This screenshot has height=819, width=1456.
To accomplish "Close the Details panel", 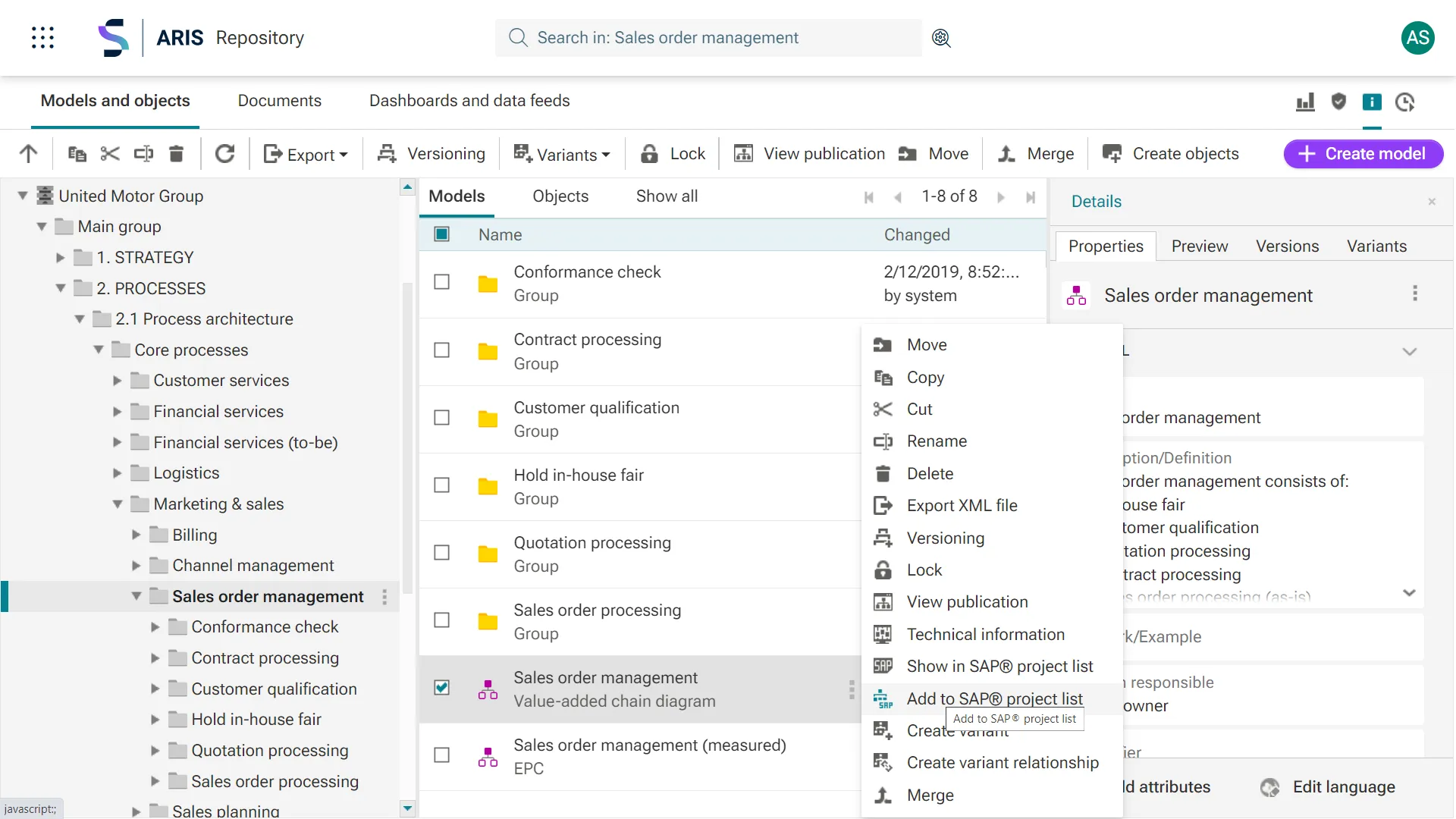I will point(1432,202).
